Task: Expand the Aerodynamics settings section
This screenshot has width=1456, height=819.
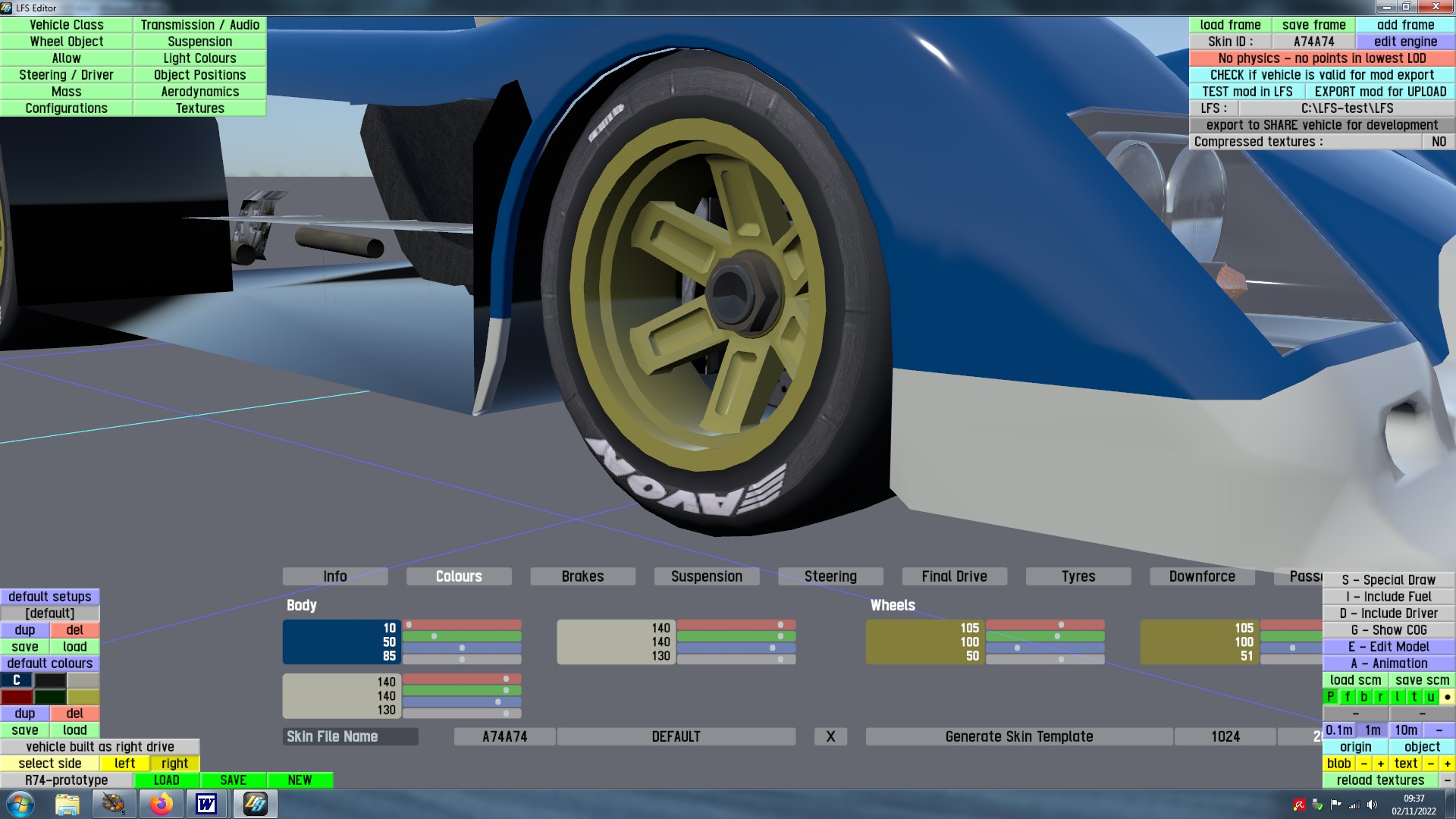Action: (199, 92)
